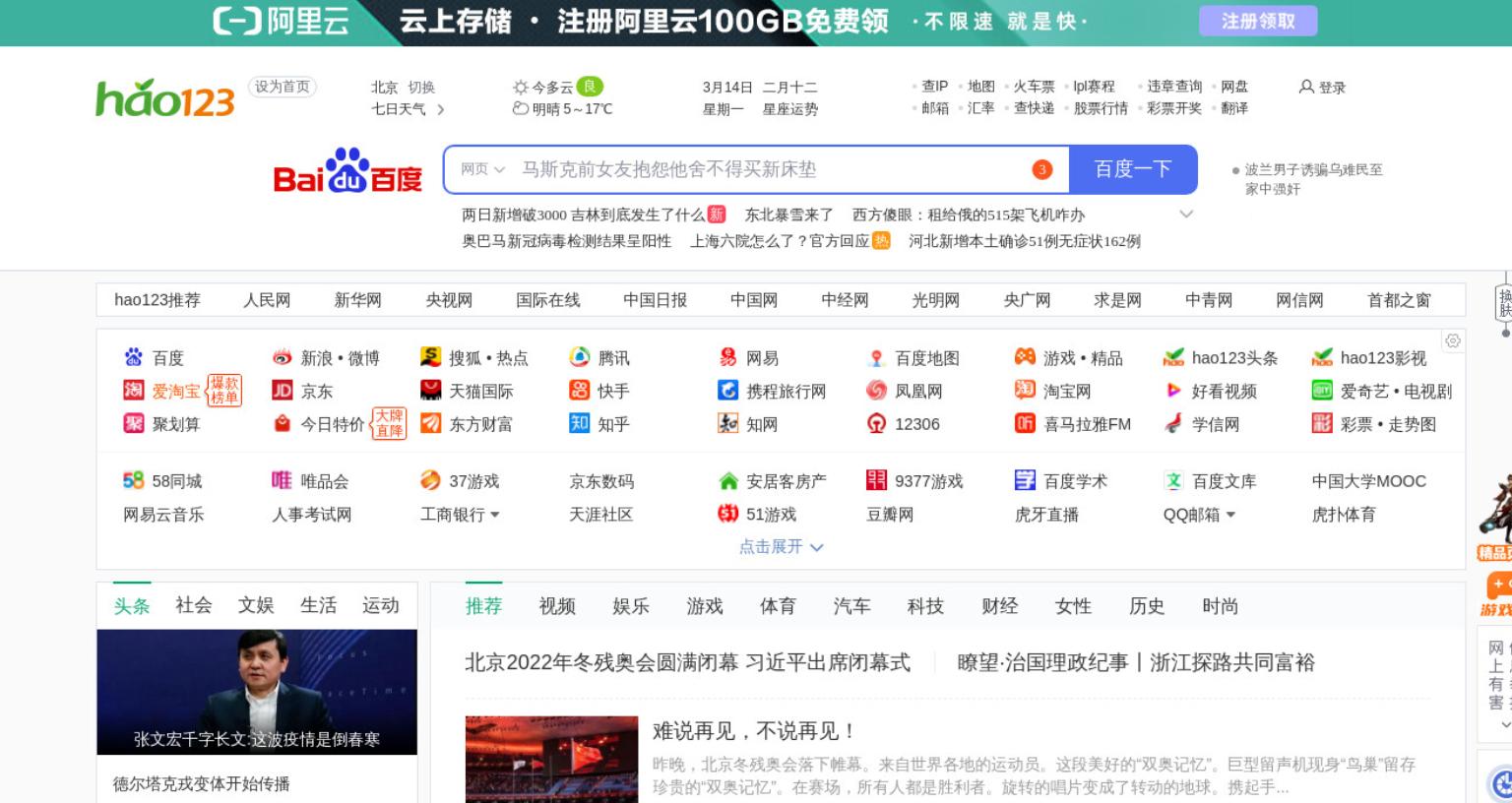Open Ximalaya FM icon
This screenshot has width=1512, height=803.
pyautogui.click(x=1025, y=423)
